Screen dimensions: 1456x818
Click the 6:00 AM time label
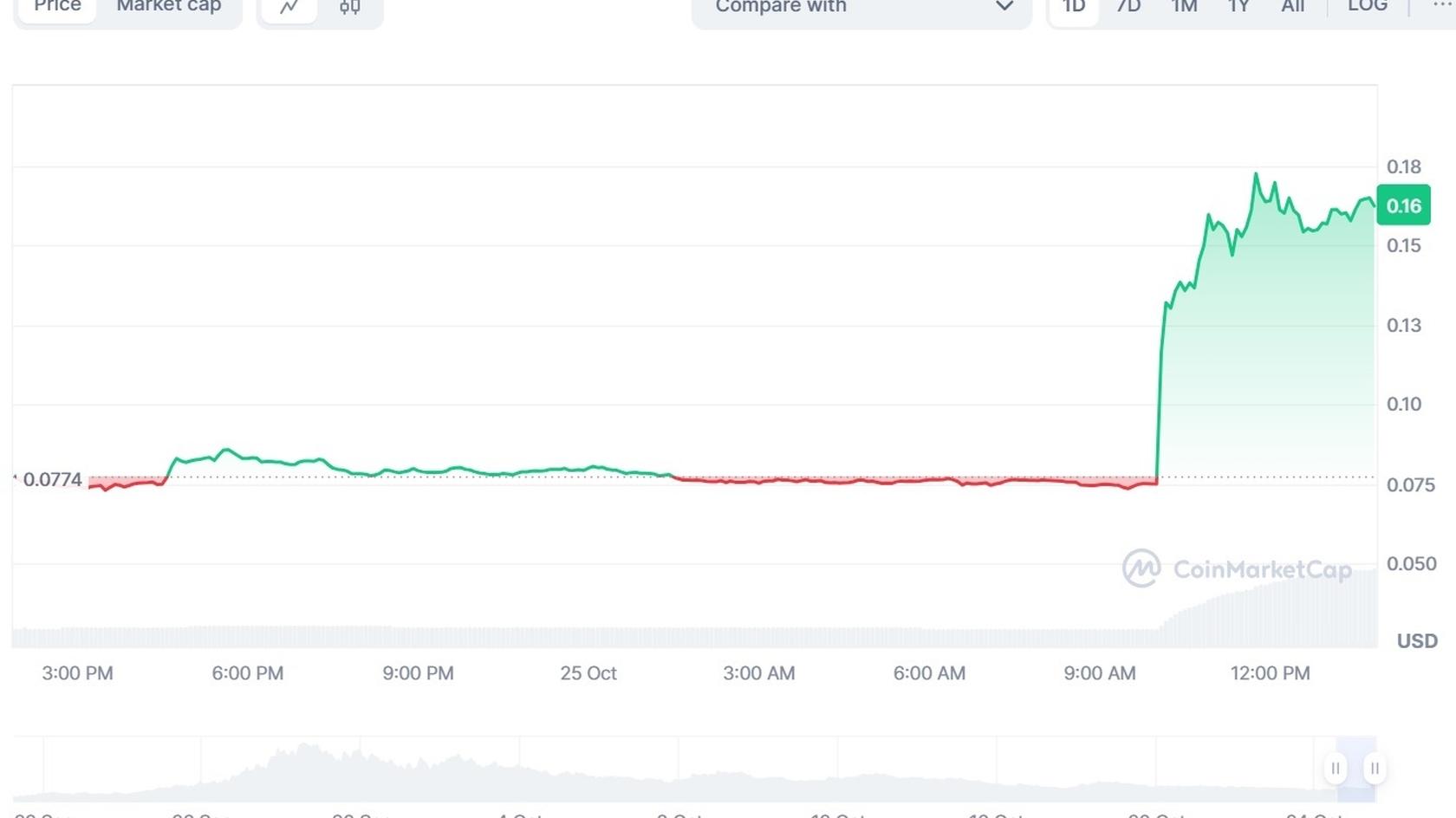(929, 672)
